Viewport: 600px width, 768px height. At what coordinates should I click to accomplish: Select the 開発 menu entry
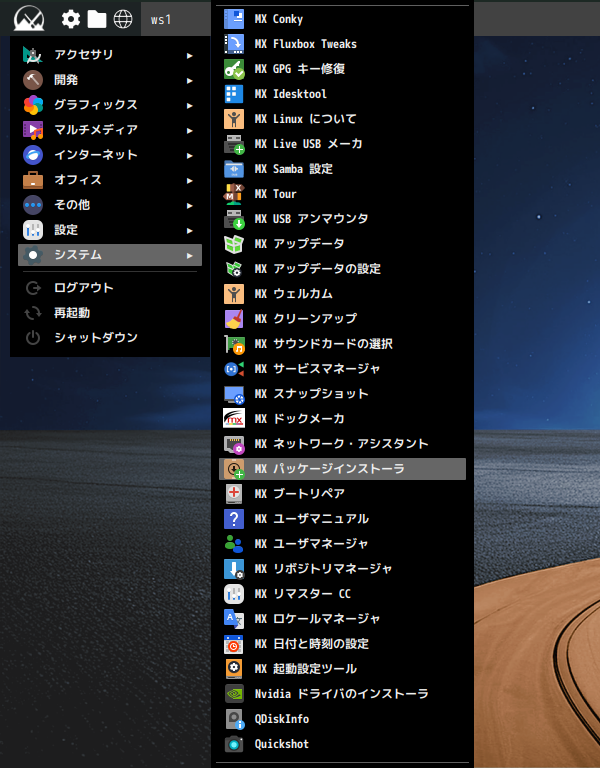110,80
